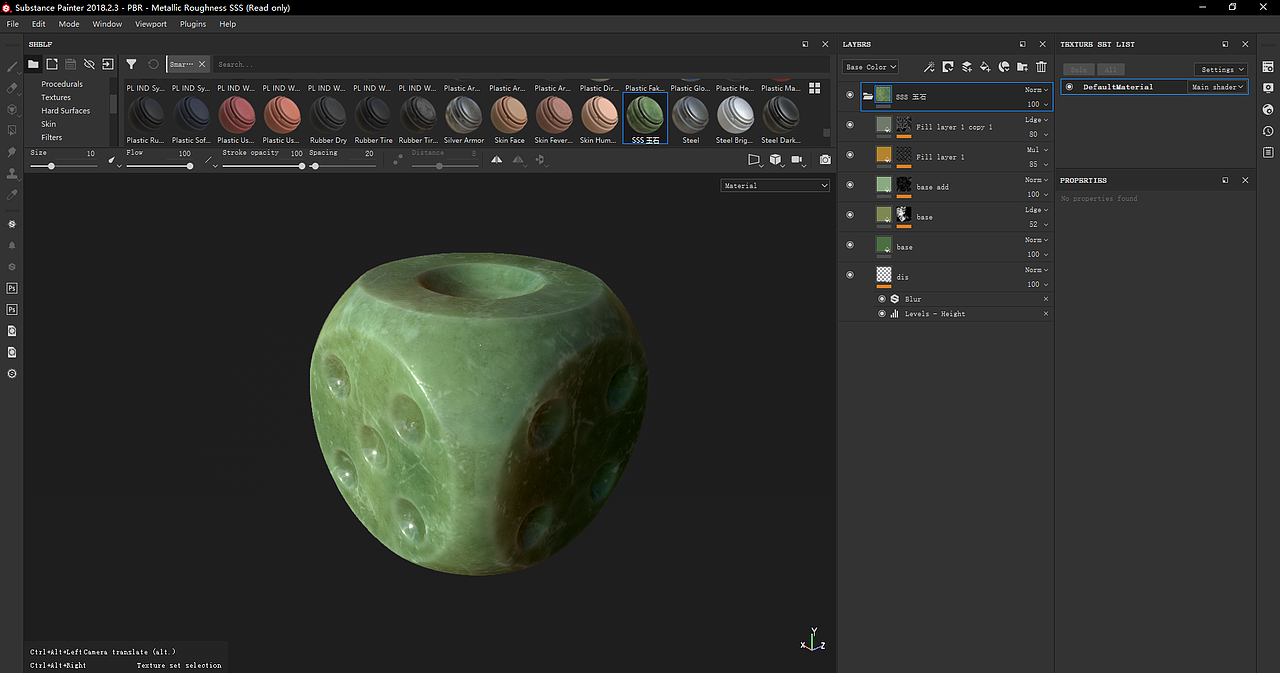This screenshot has width=1280, height=673.
Task: Disable the Blur filter effect
Action: [882, 299]
